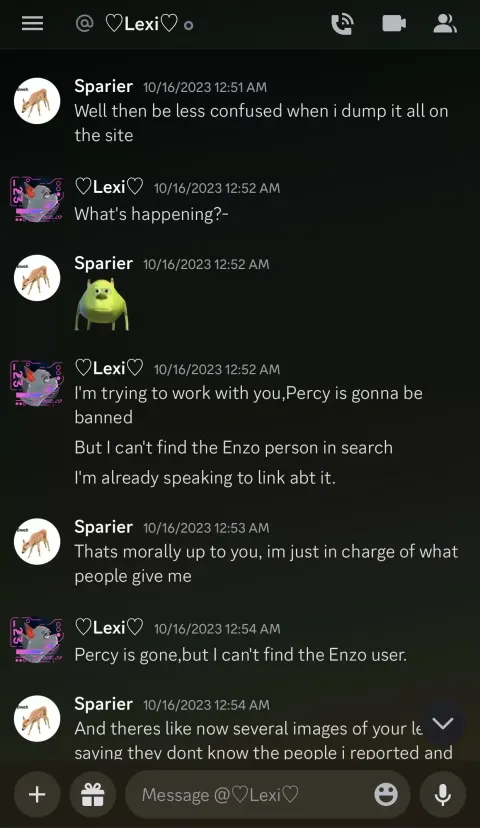This screenshot has height=828, width=480.
Task: Tap the microphone voice message button
Action: pyautogui.click(x=443, y=794)
